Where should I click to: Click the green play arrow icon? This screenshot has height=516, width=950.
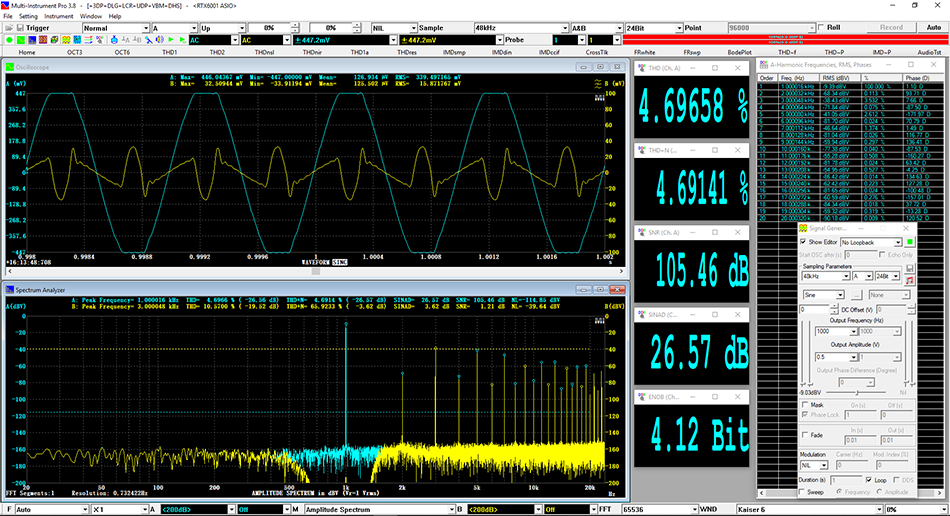click(171, 40)
